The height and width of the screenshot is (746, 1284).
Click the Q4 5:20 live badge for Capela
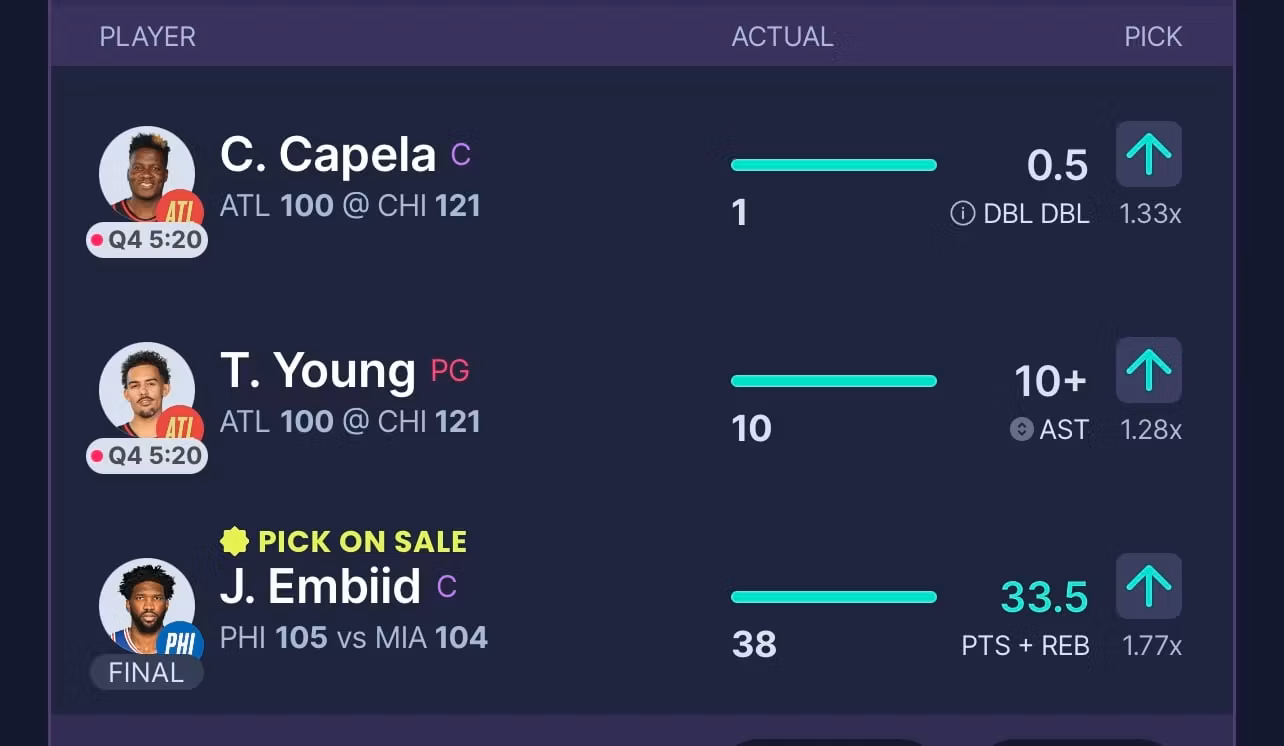147,240
